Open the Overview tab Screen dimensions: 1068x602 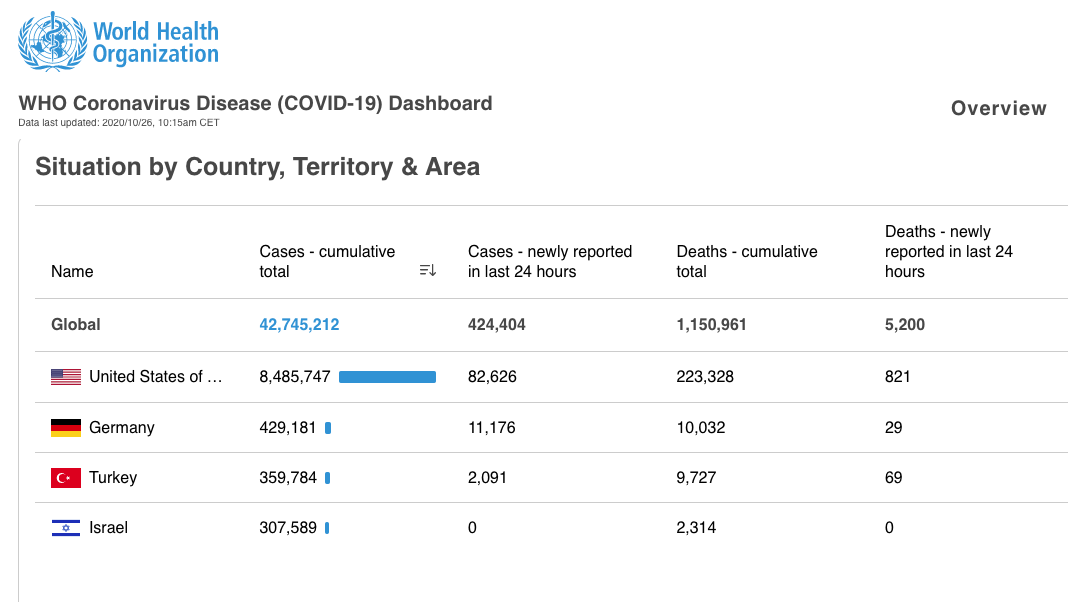tap(999, 108)
